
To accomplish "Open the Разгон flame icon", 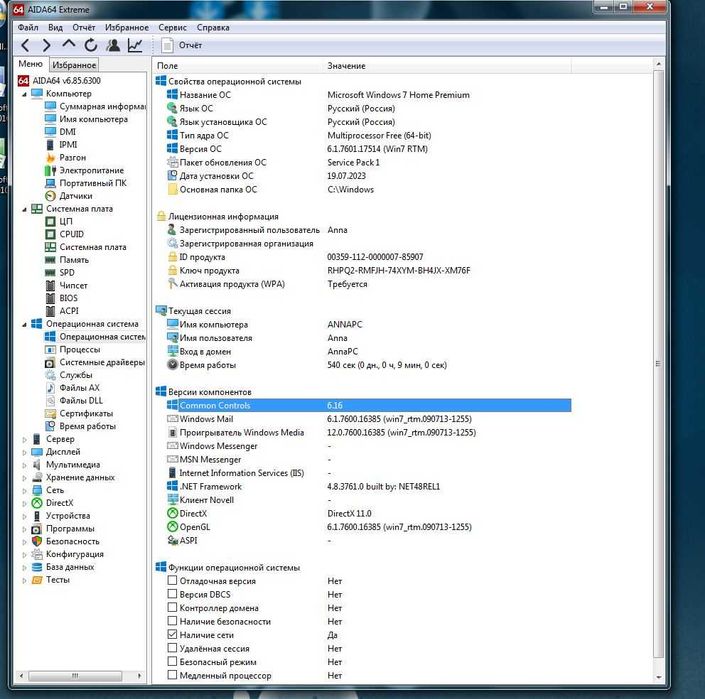I will coord(50,158).
